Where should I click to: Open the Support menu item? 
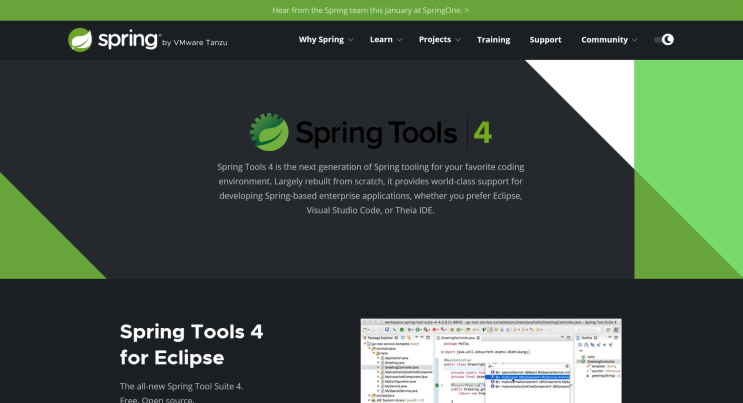545,40
